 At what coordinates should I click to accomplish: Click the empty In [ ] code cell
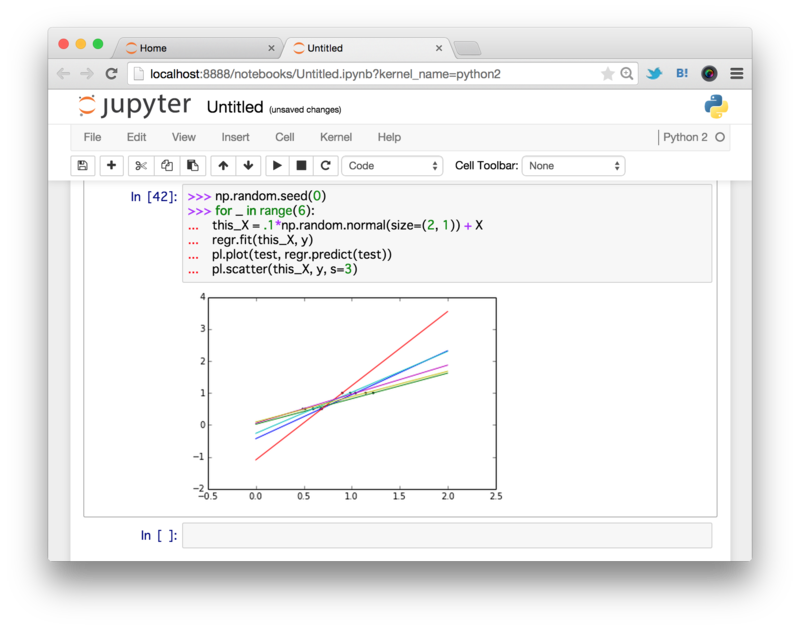tap(447, 536)
